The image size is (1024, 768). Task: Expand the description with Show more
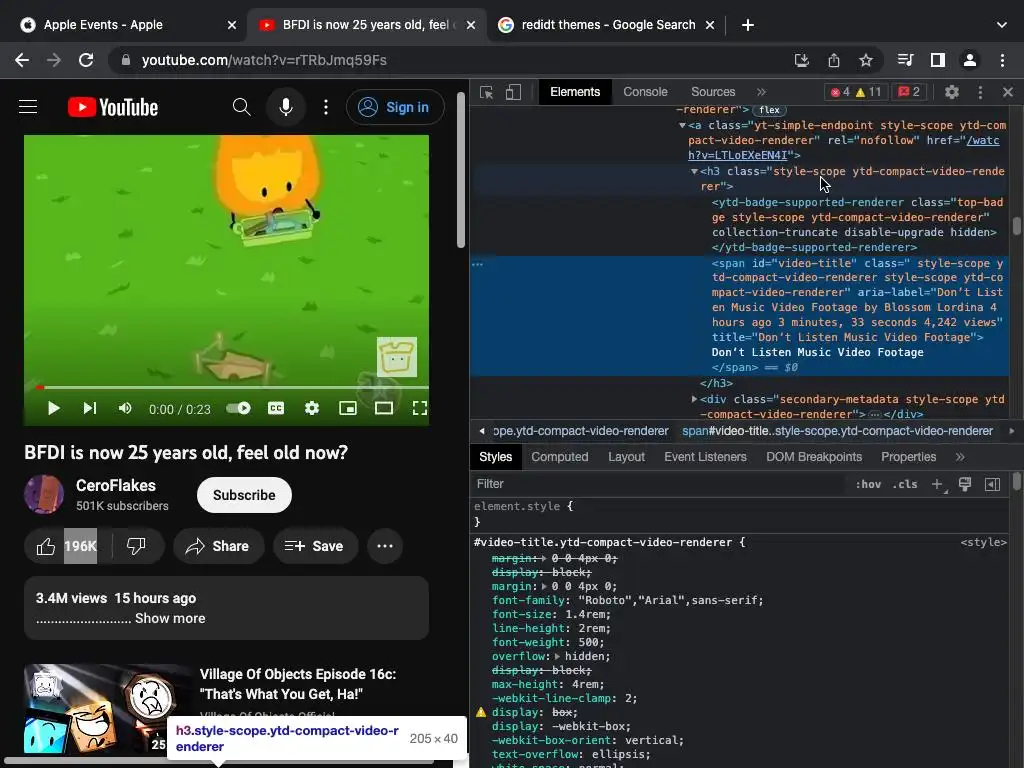(170, 618)
